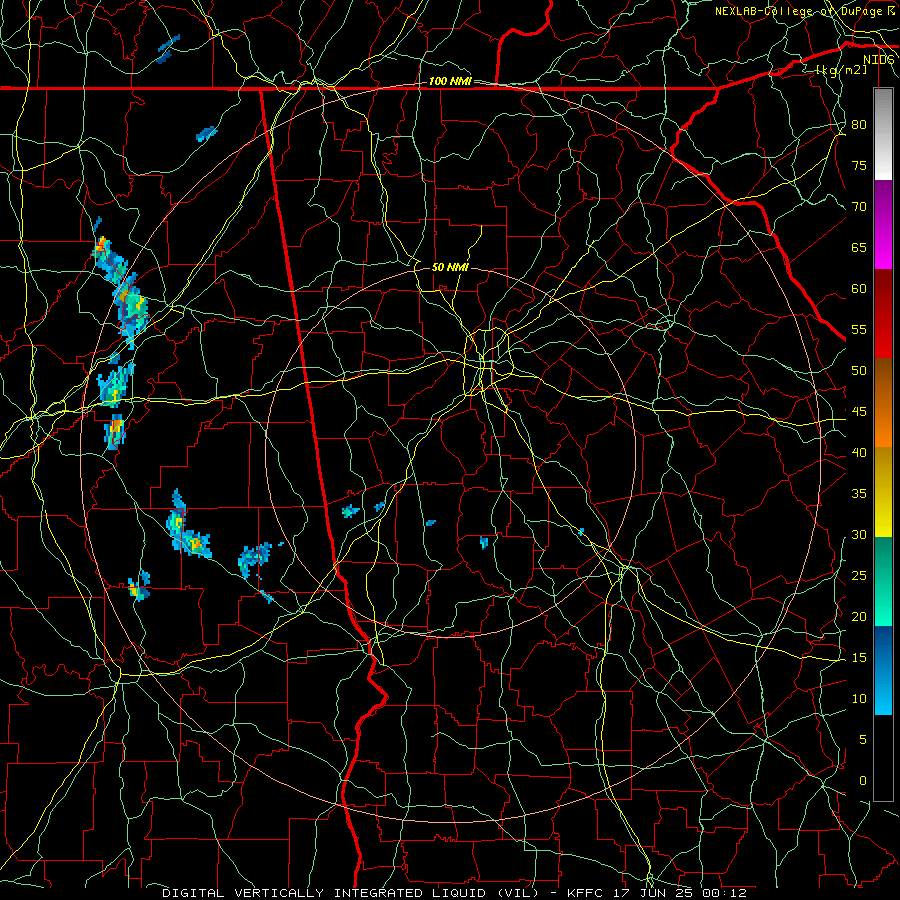Screen dimensions: 900x900
Task: Click the 15 value on the color scale
Action: (859, 658)
